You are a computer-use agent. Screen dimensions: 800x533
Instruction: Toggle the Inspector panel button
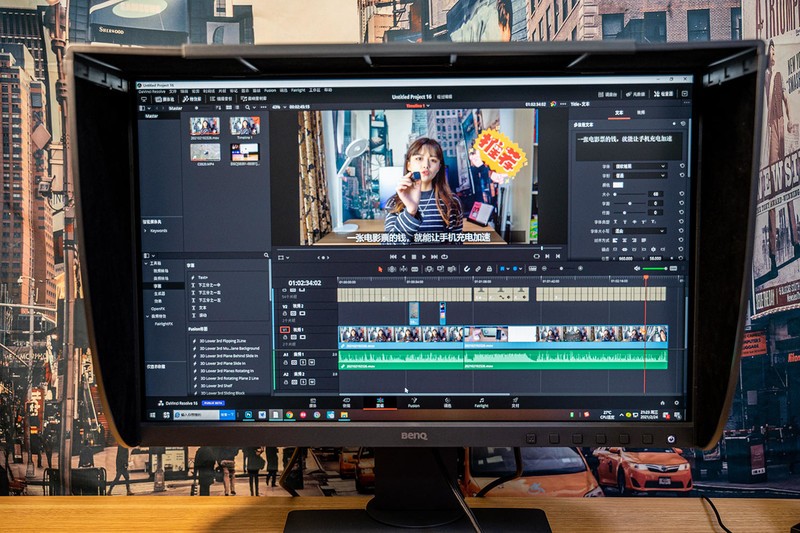pos(664,94)
